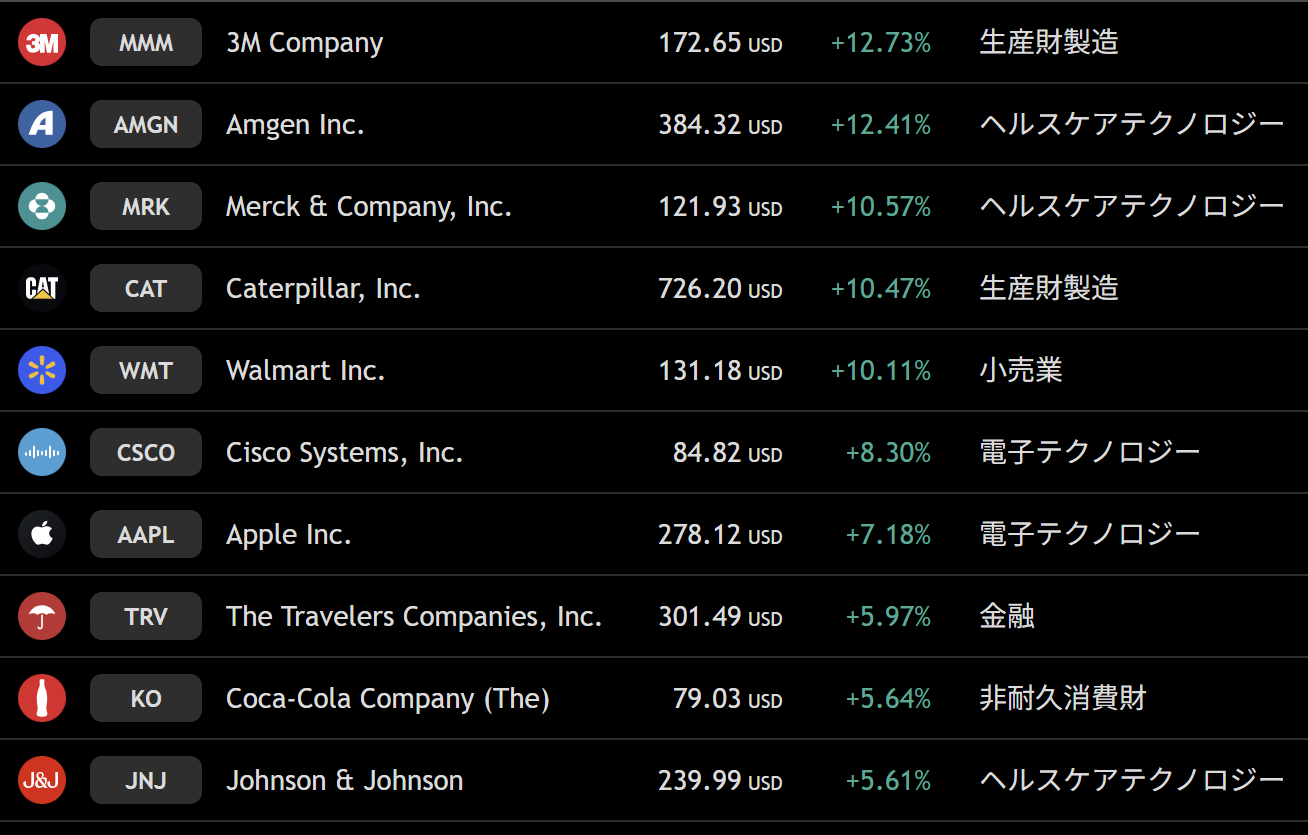Click the Walmart spark logo icon

(42, 371)
